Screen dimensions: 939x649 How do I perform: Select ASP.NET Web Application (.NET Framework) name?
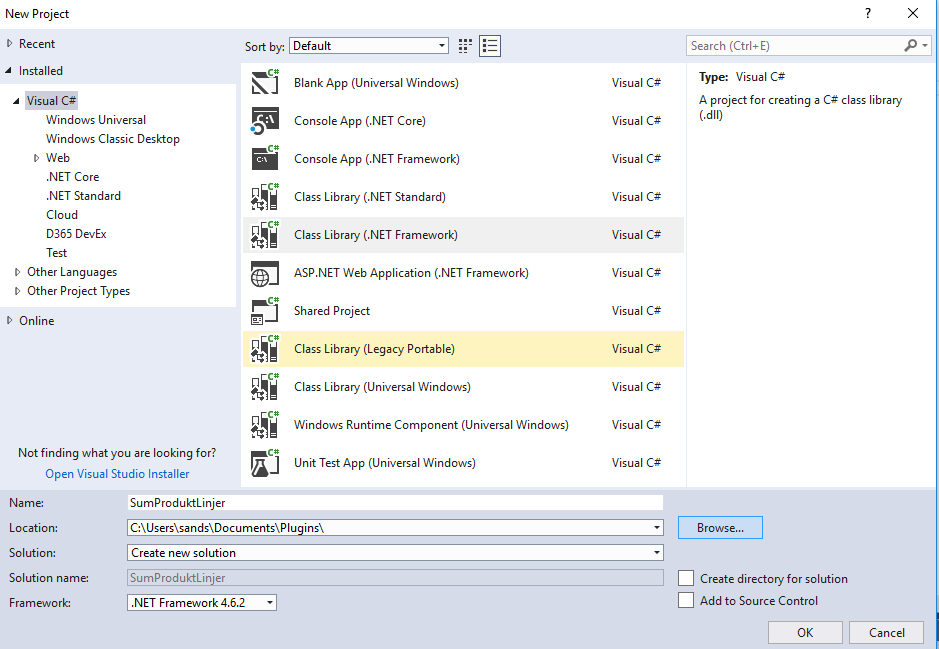click(411, 273)
